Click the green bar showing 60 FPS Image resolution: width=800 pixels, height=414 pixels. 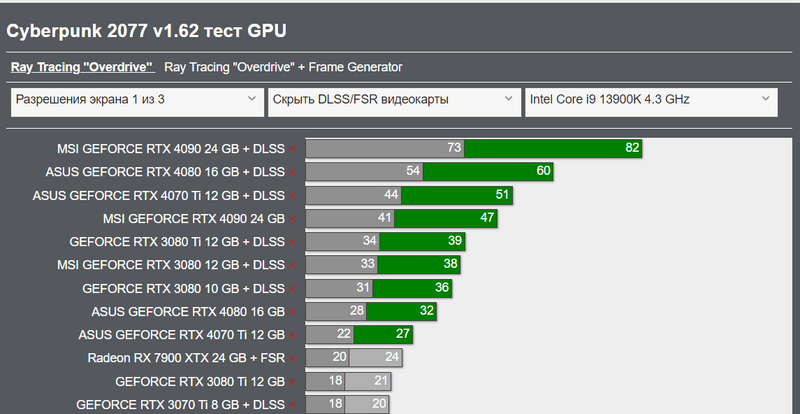pyautogui.click(x=488, y=172)
